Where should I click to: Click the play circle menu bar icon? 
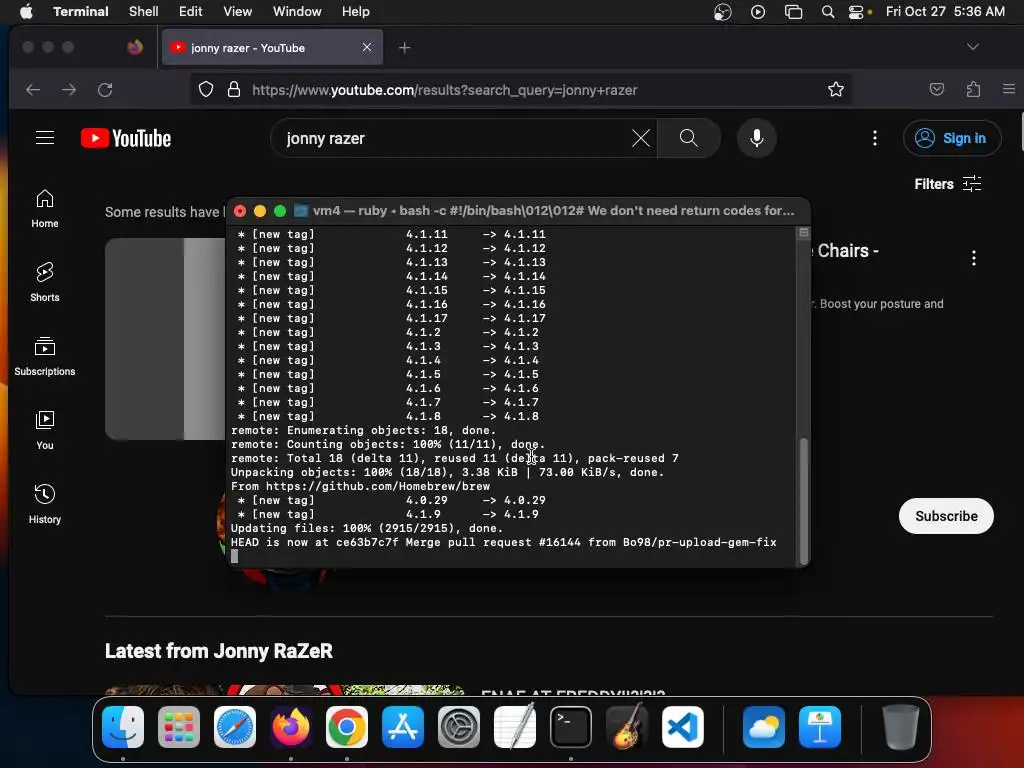[x=758, y=12]
